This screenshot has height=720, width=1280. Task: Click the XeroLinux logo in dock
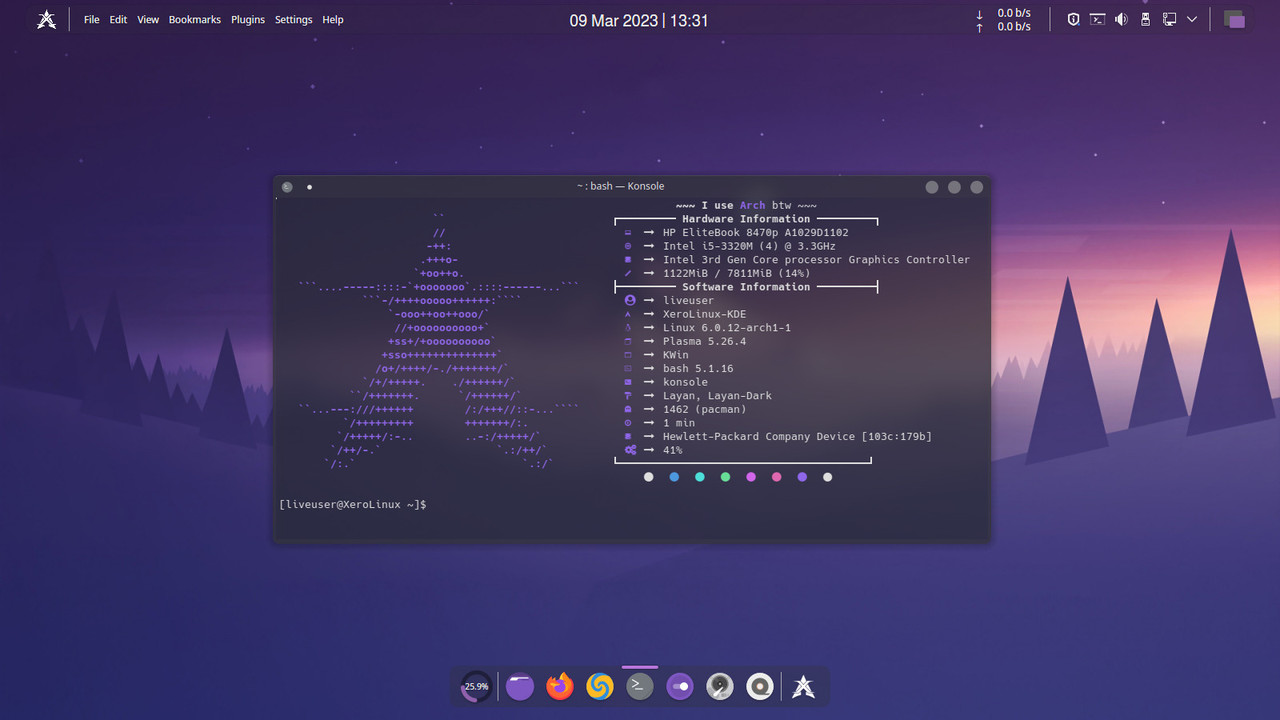[x=803, y=686]
